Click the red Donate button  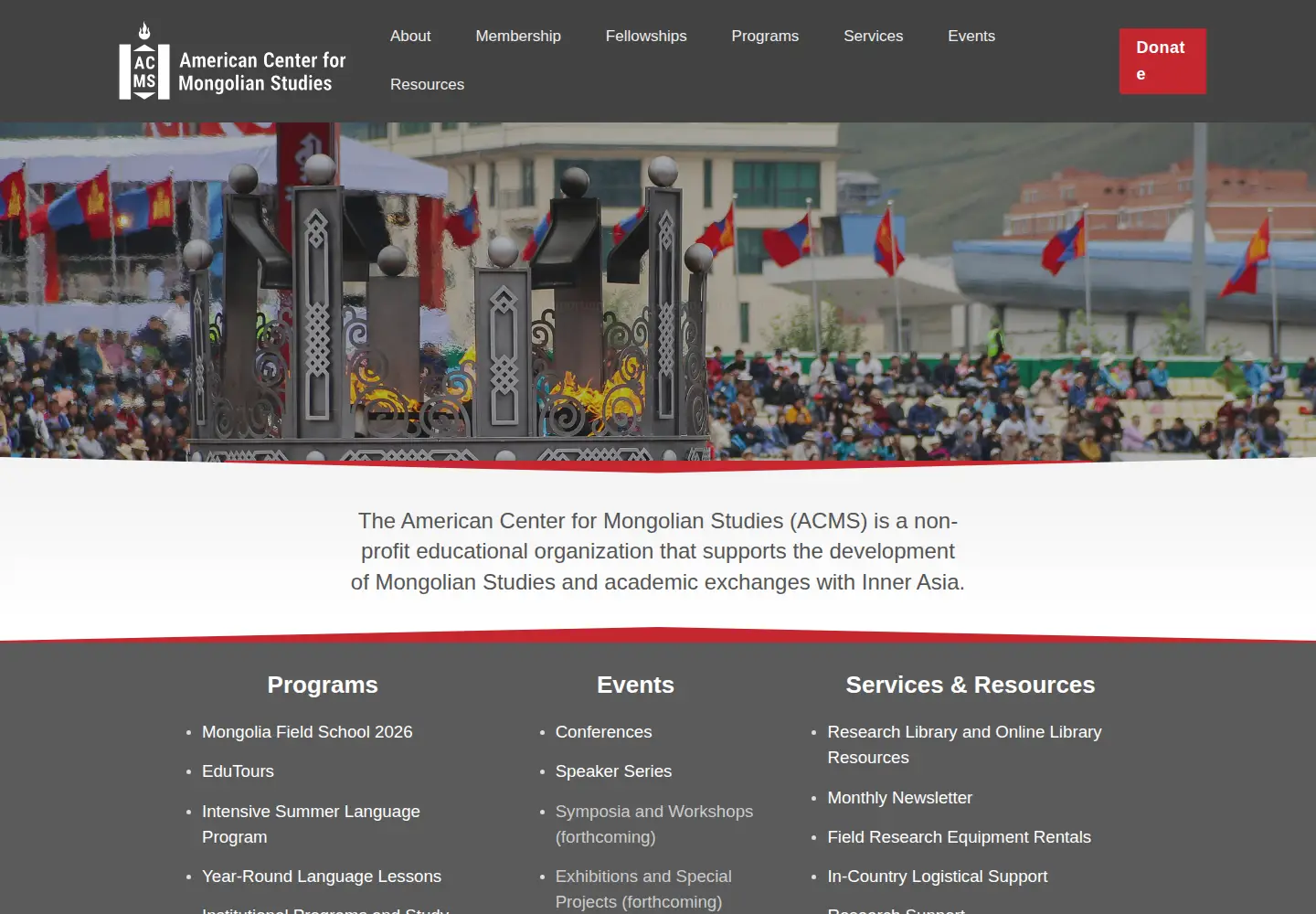[1162, 61]
